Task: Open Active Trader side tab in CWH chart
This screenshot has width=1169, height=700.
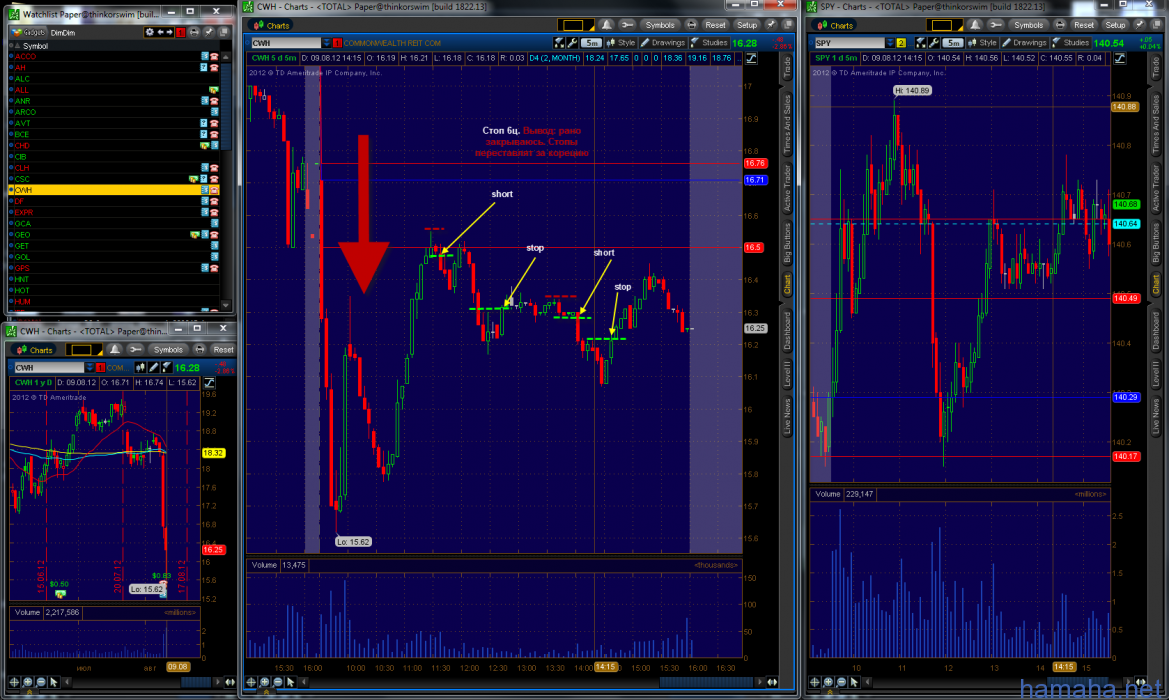Action: (x=787, y=188)
